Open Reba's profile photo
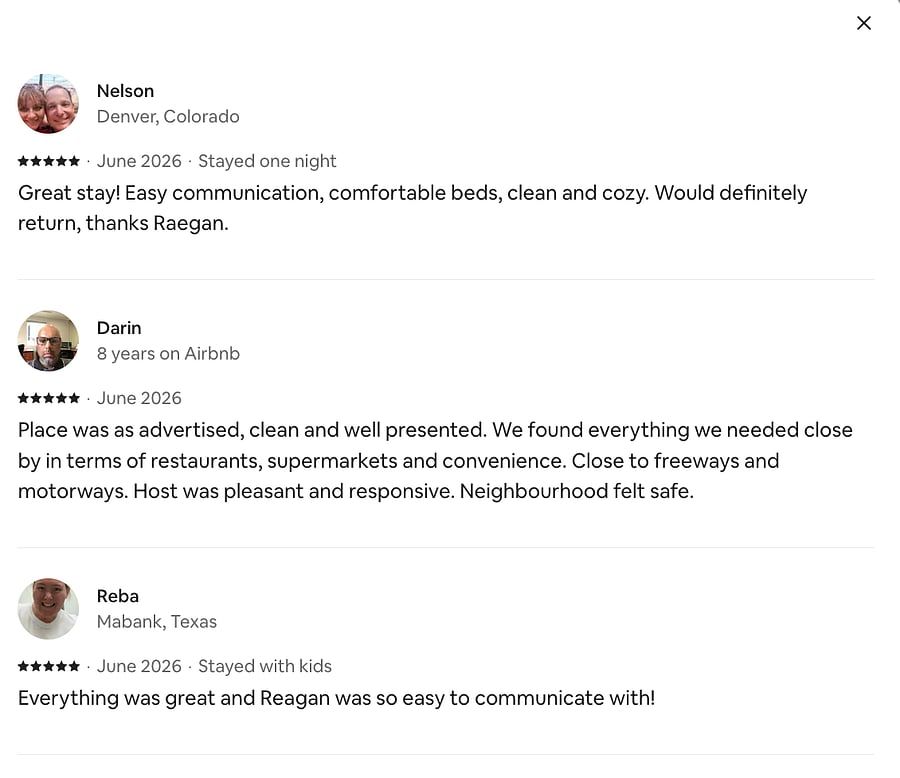The width and height of the screenshot is (900, 778). [x=48, y=609]
